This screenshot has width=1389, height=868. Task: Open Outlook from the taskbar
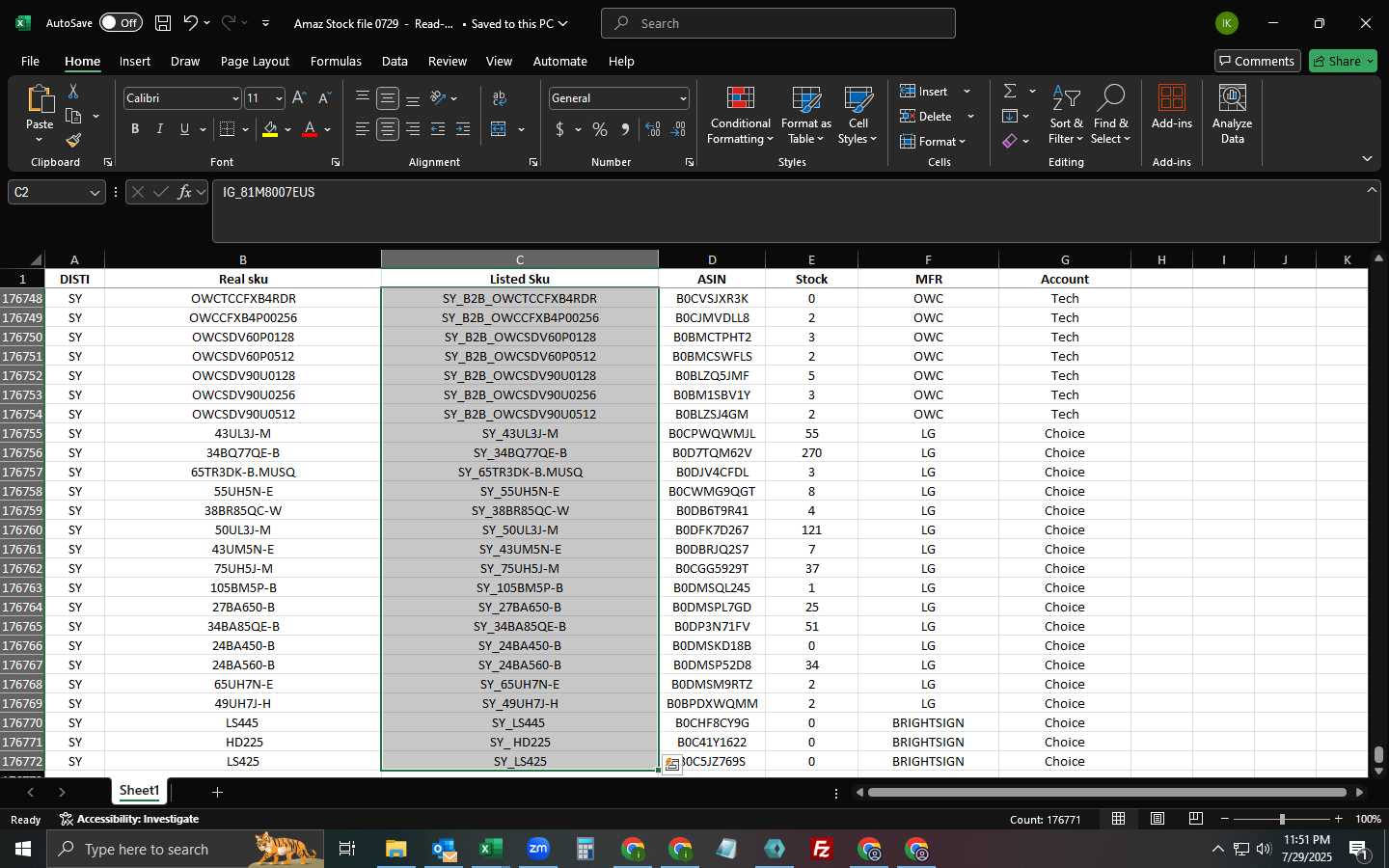[x=444, y=849]
